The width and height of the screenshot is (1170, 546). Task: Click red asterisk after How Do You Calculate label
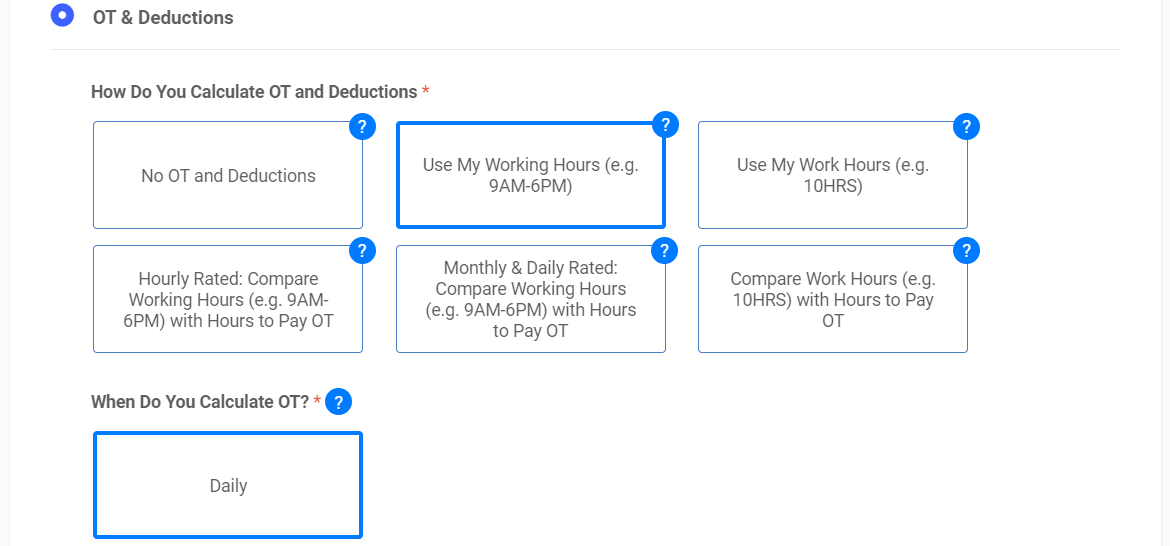426,91
